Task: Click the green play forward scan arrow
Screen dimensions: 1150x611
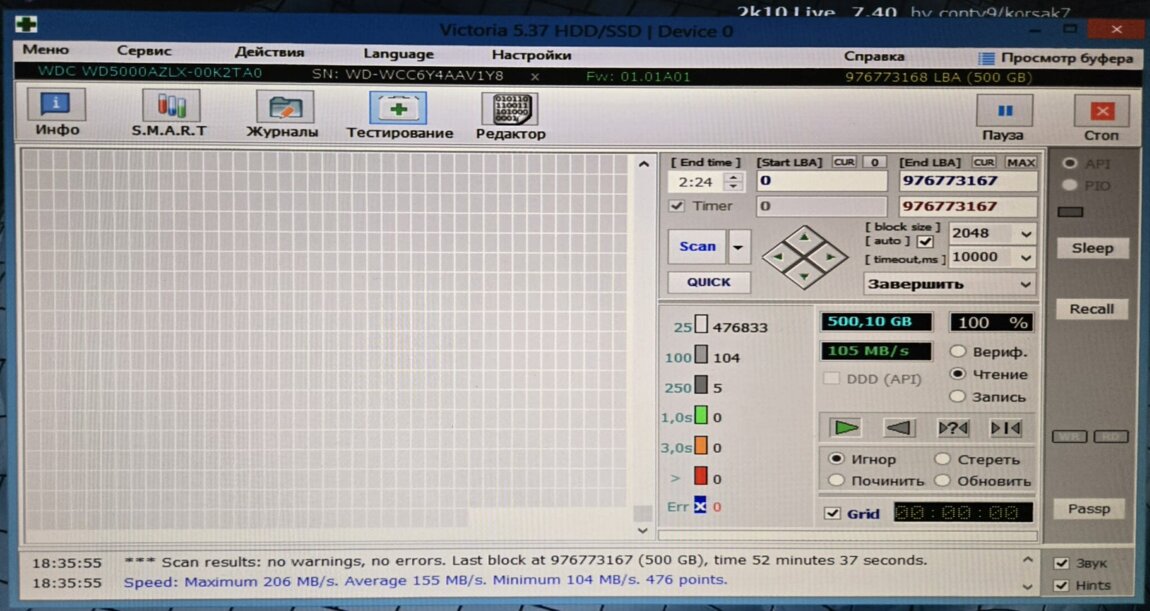Action: tap(846, 428)
